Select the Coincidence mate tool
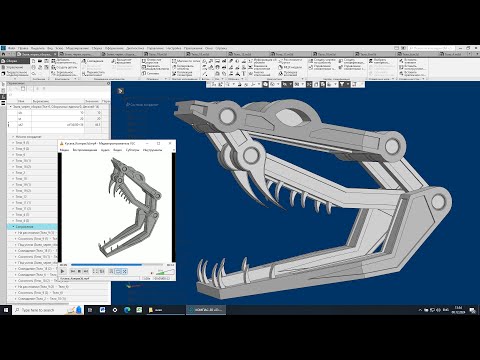This screenshot has width=480, height=360. coord(93,61)
